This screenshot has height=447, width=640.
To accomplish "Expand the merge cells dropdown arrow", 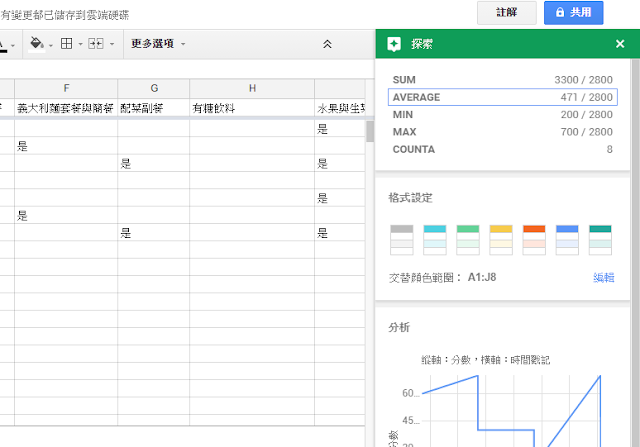I will tap(112, 44).
